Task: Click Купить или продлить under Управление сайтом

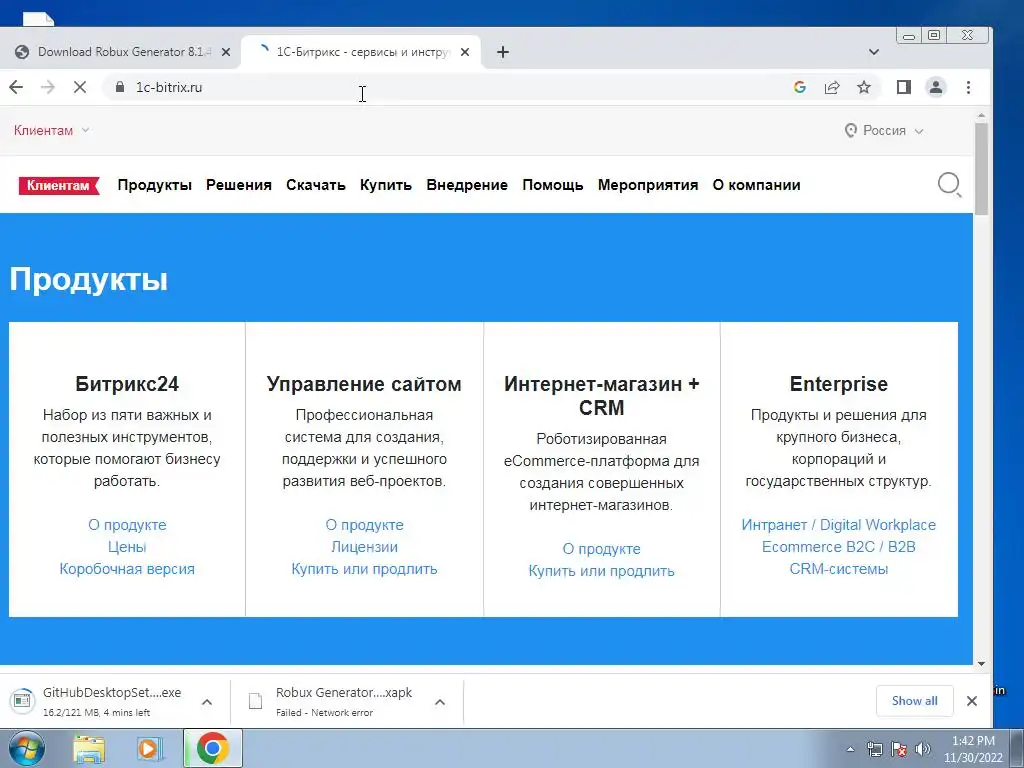Action: pyautogui.click(x=364, y=569)
